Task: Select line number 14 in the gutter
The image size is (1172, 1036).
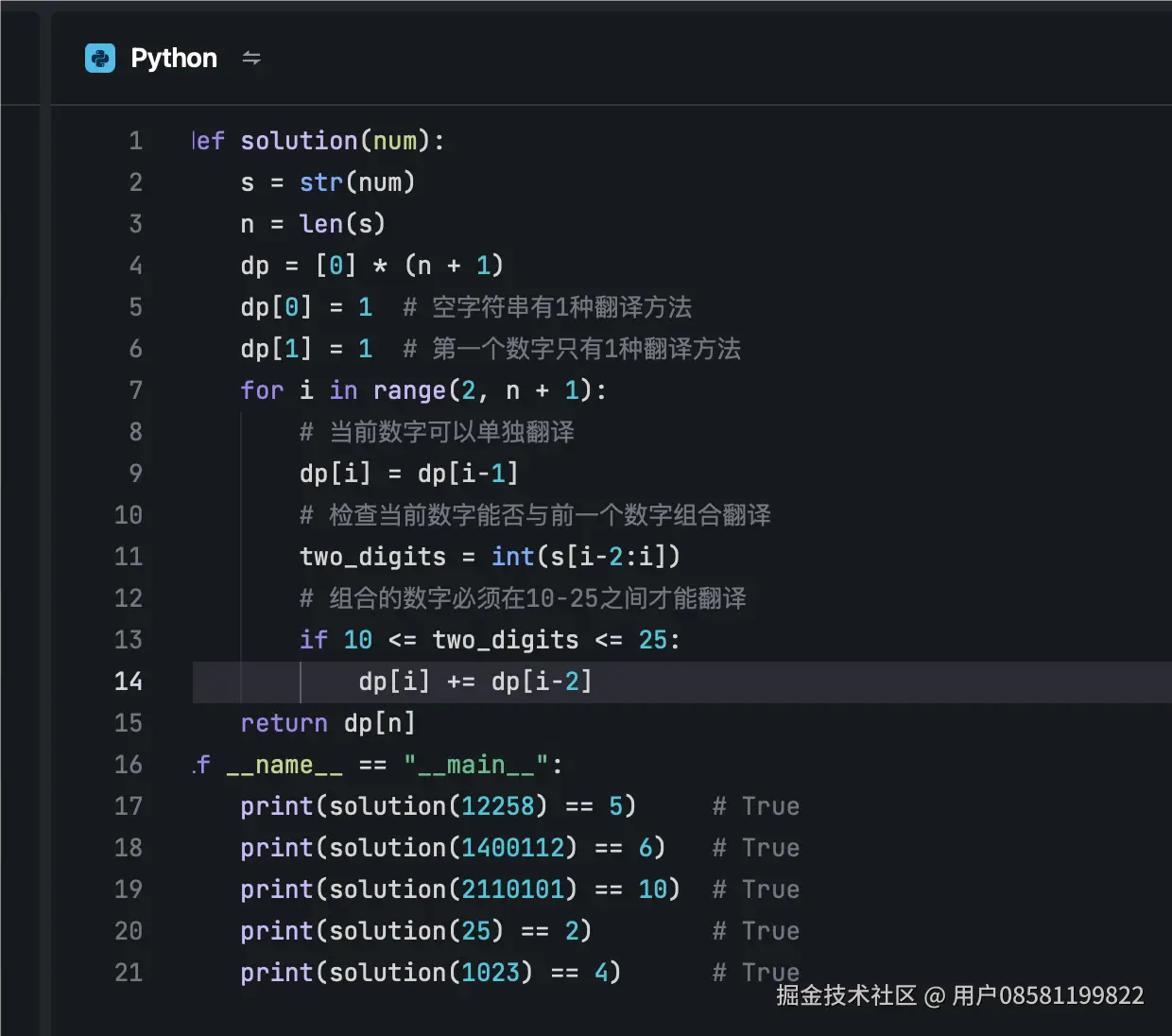Action: click(128, 682)
